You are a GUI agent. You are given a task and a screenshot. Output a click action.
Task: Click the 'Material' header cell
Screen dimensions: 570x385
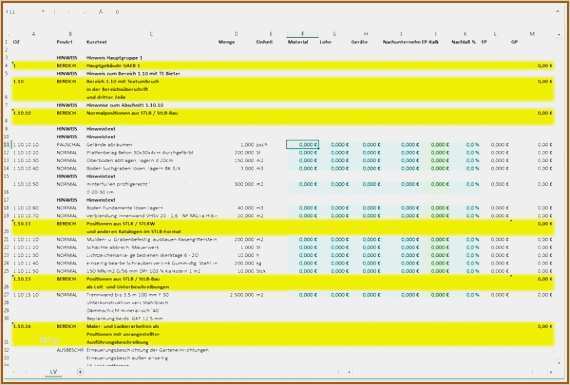click(x=298, y=42)
